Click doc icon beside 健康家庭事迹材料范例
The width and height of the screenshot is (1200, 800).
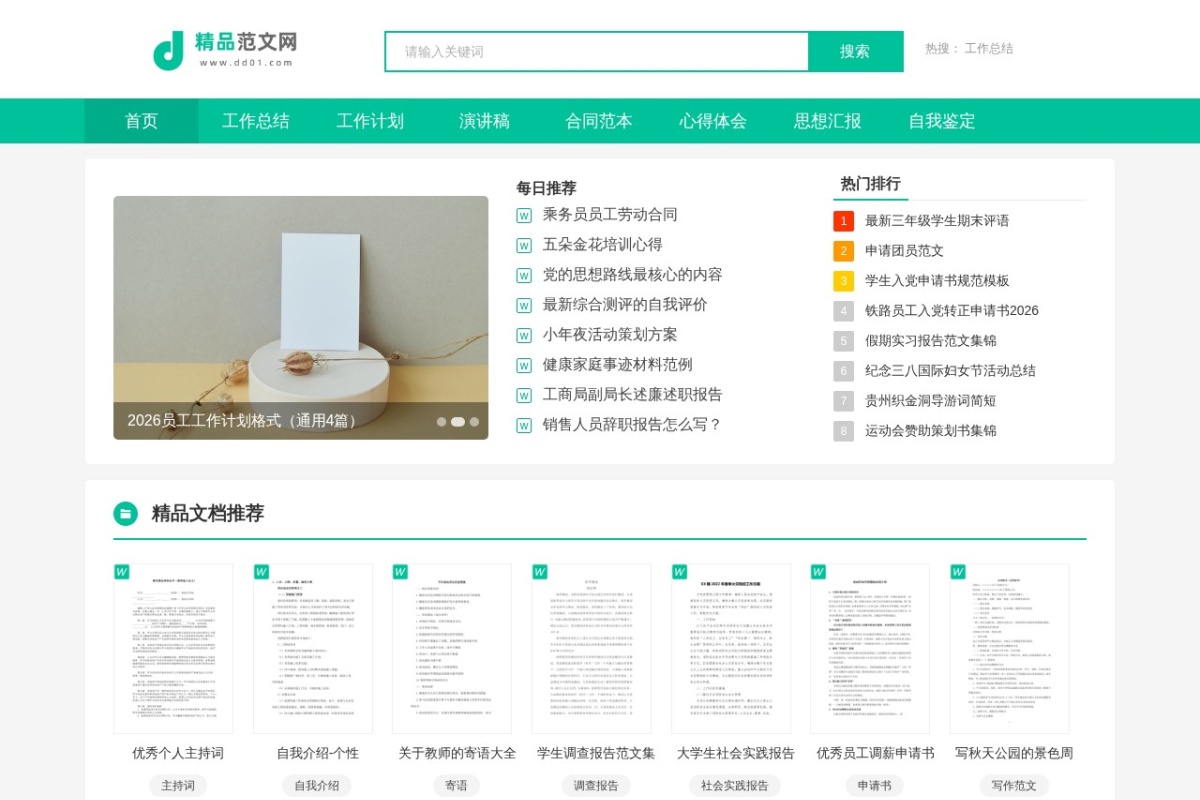pyautogui.click(x=524, y=365)
